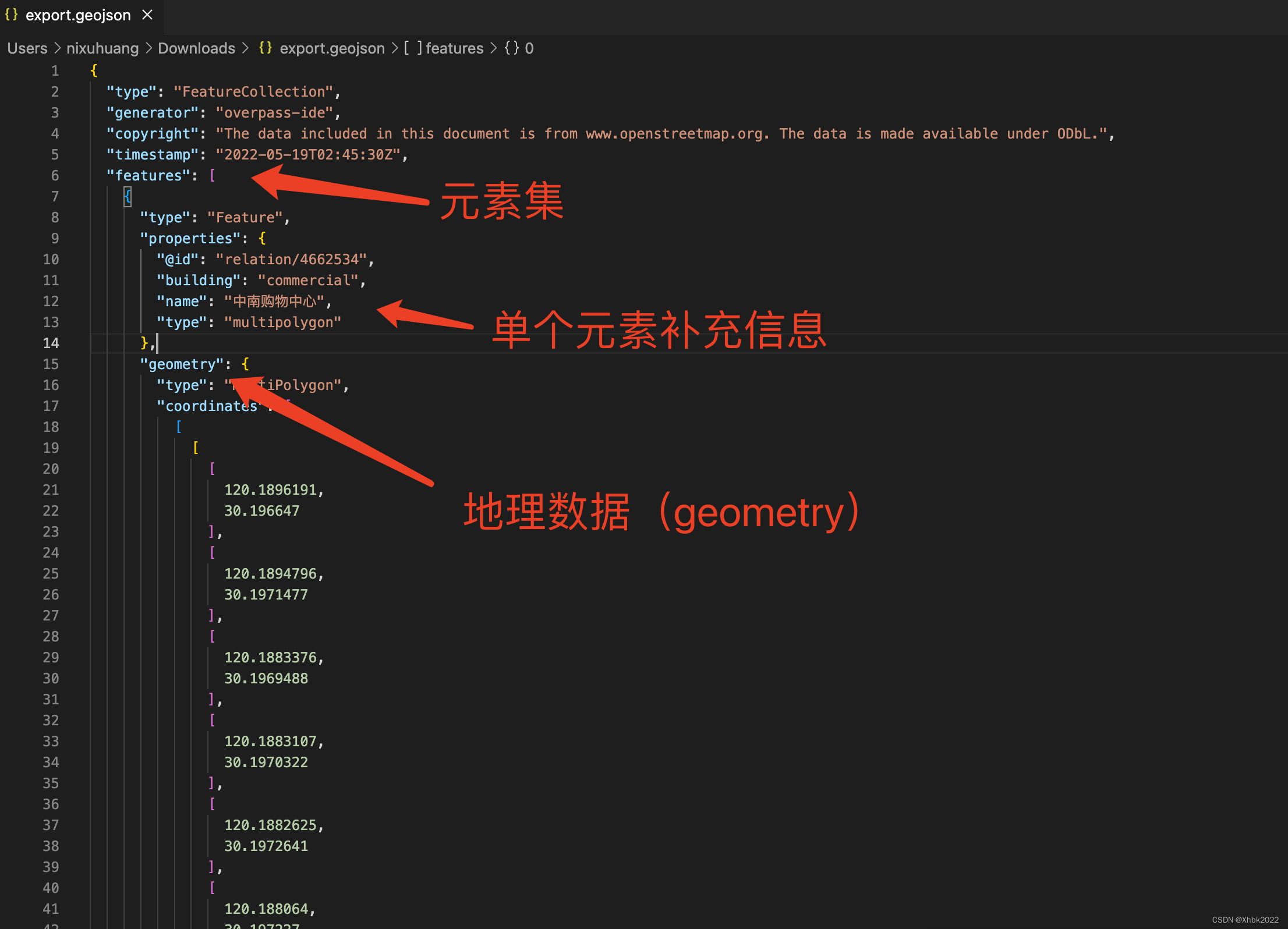Click the "@id" key on line 10
Image resolution: width=1288 pixels, height=929 pixels.
coord(178,260)
